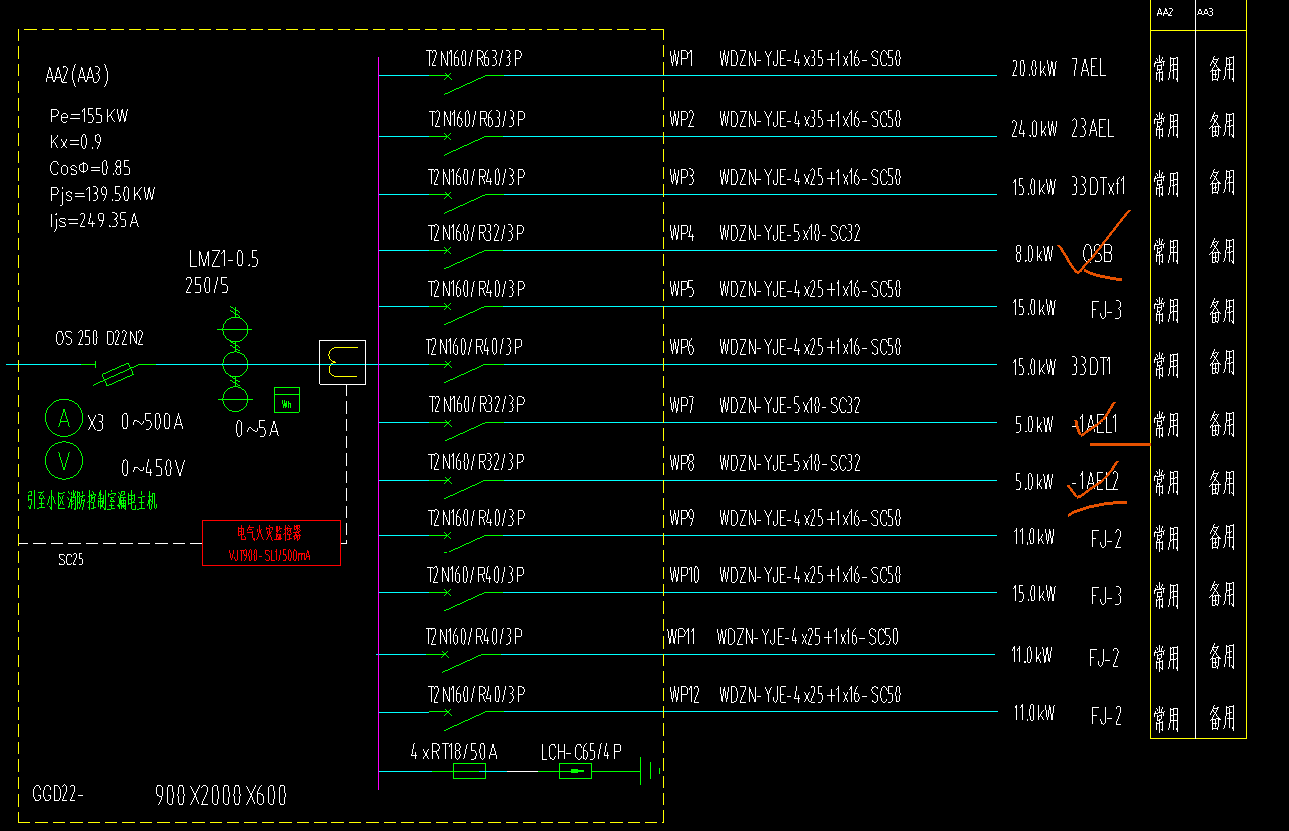
Task: Select the CosΦ=0.85 parameter text
Action: pyautogui.click(x=90, y=168)
